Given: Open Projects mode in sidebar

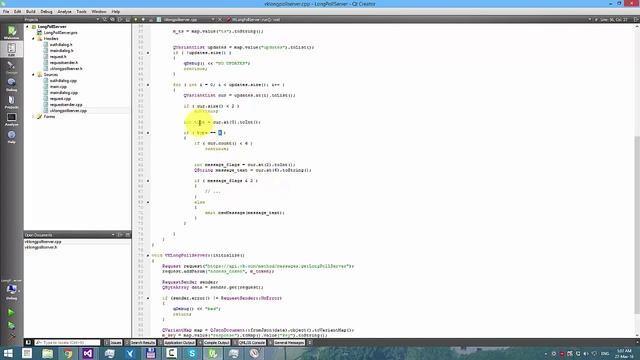Looking at the screenshot, I should pyautogui.click(x=11, y=102).
